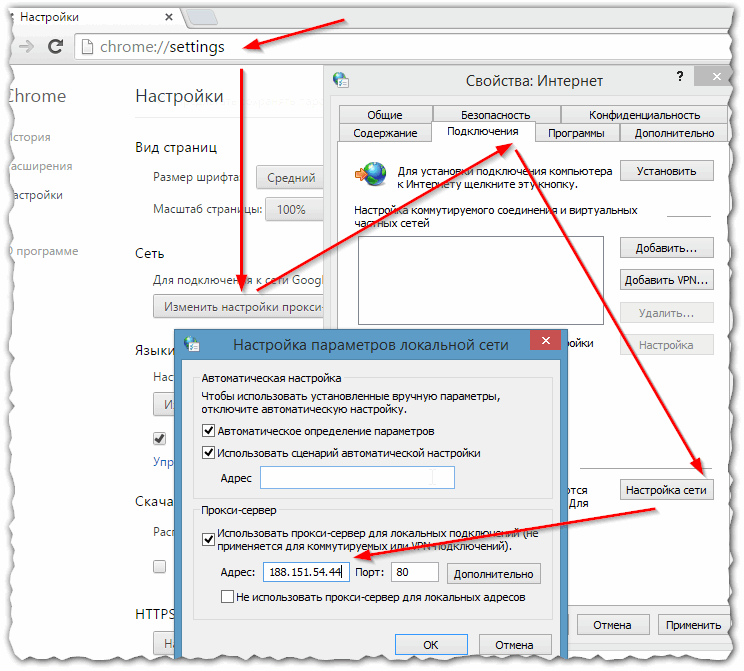Click the Настройка сети button
Screen dimensions: 744x671
coord(666,490)
